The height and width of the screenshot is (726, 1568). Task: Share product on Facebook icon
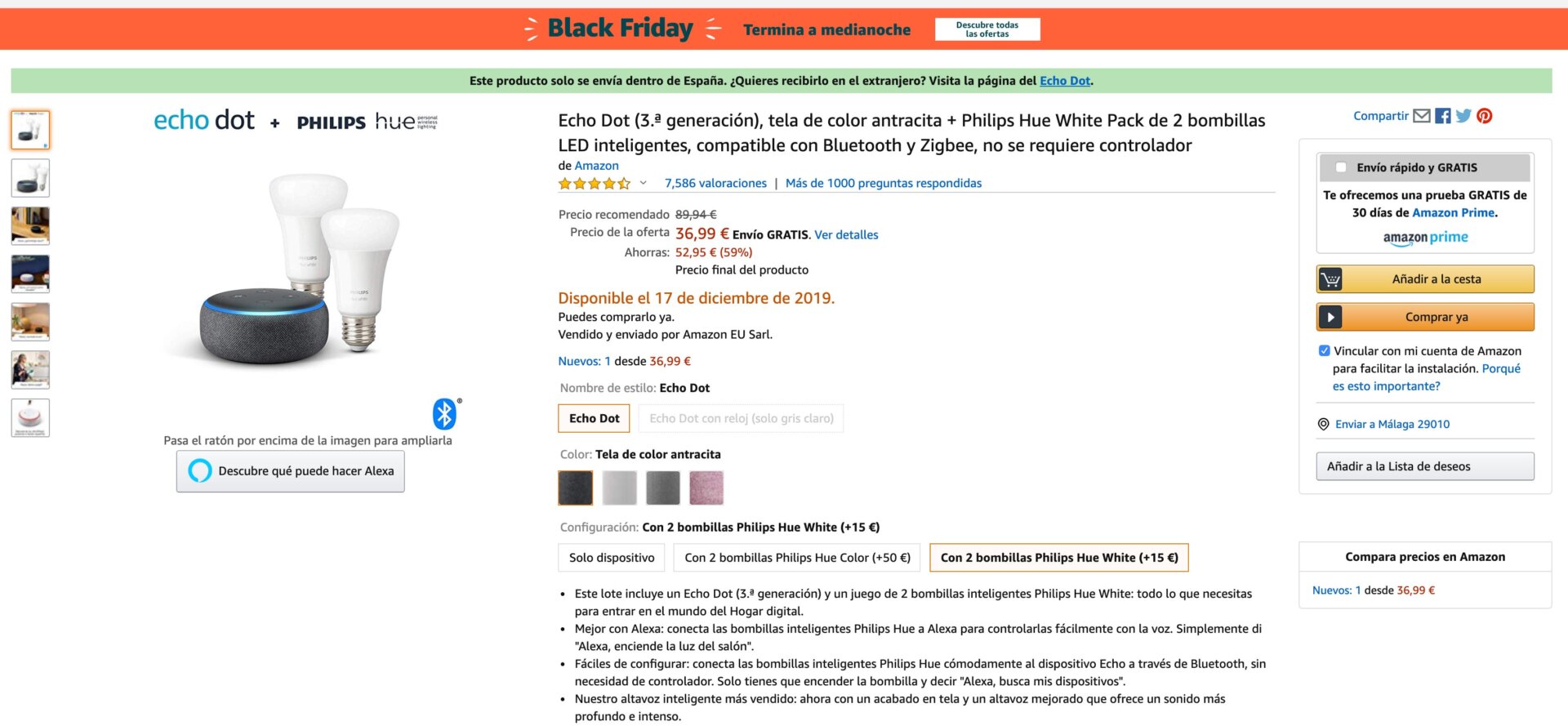(1443, 116)
